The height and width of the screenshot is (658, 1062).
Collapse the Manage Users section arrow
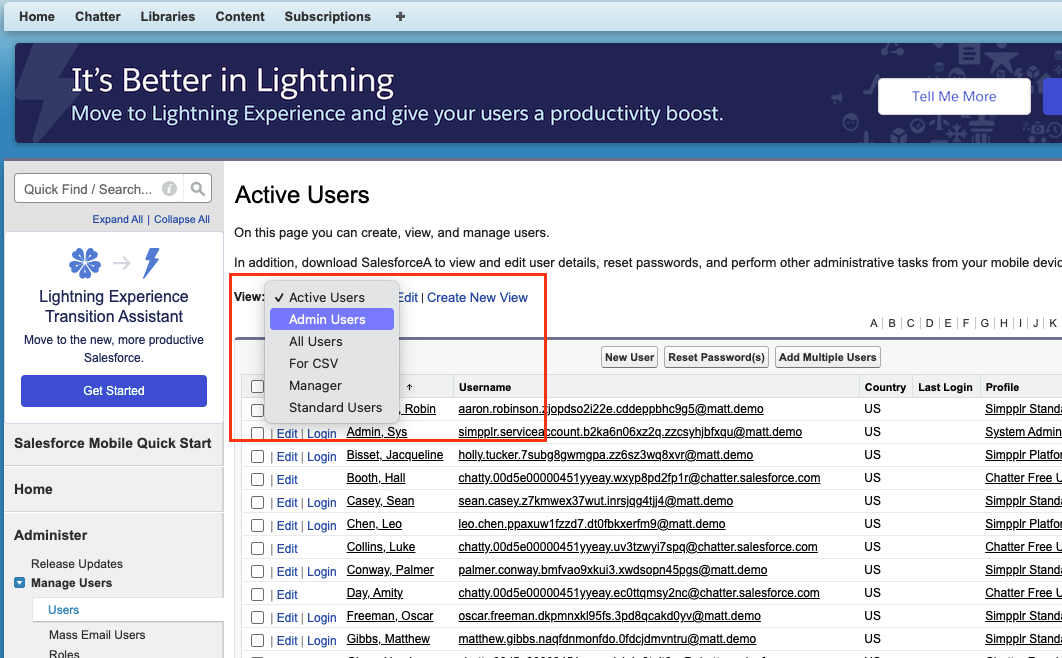(20, 583)
